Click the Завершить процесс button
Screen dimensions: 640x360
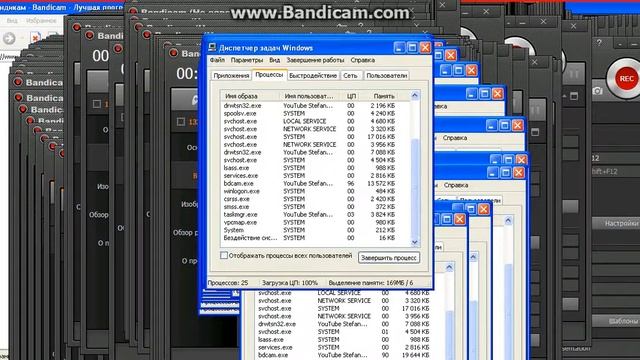point(389,258)
